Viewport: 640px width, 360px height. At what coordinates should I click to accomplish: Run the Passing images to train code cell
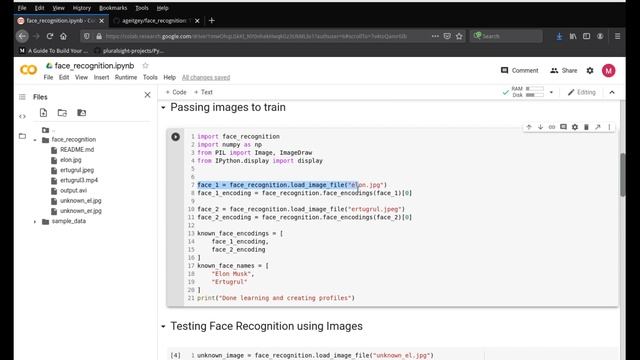(176, 137)
